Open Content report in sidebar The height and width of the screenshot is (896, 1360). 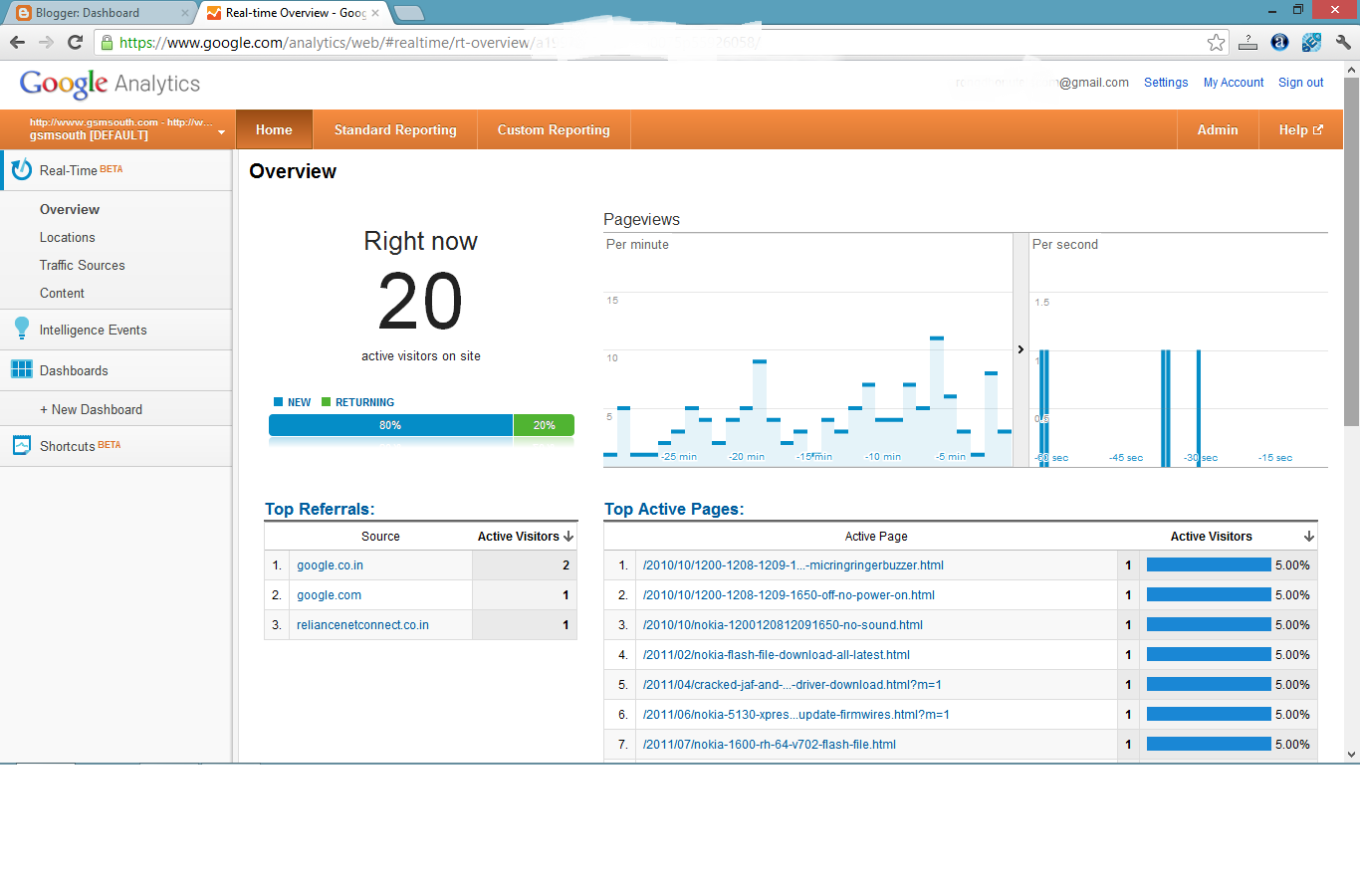point(62,293)
